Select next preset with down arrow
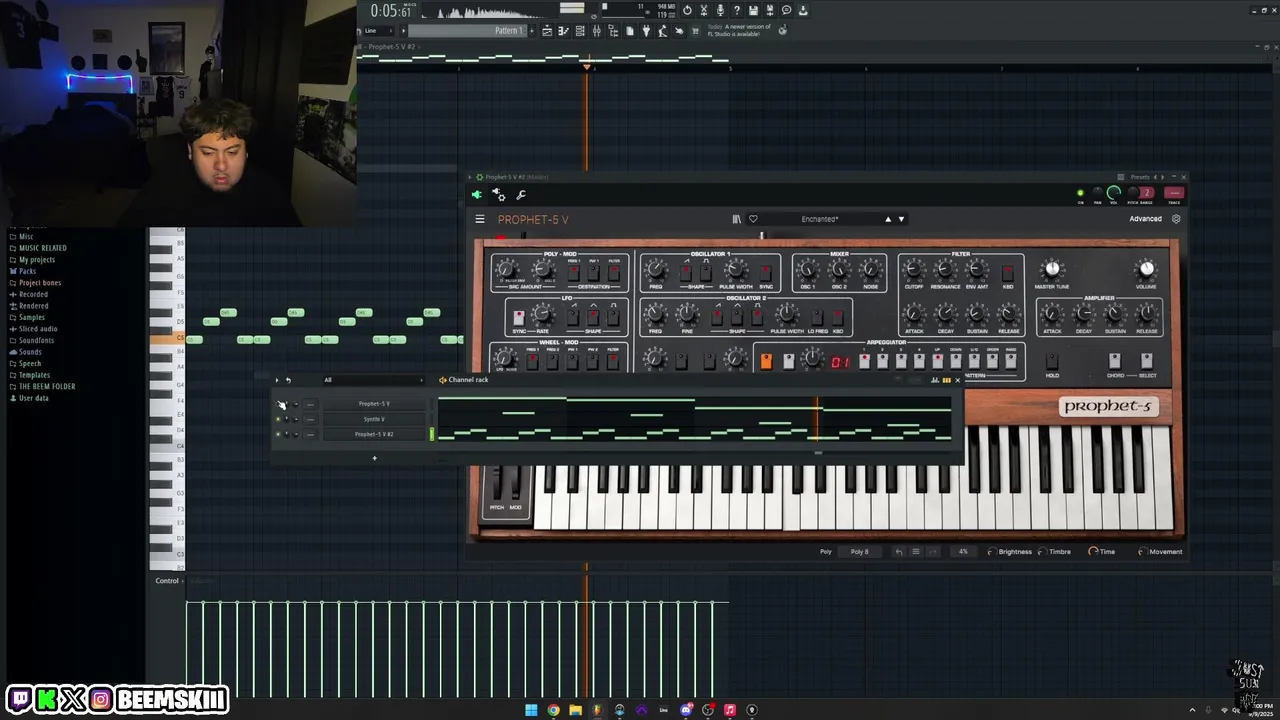The height and width of the screenshot is (720, 1280). point(901,219)
